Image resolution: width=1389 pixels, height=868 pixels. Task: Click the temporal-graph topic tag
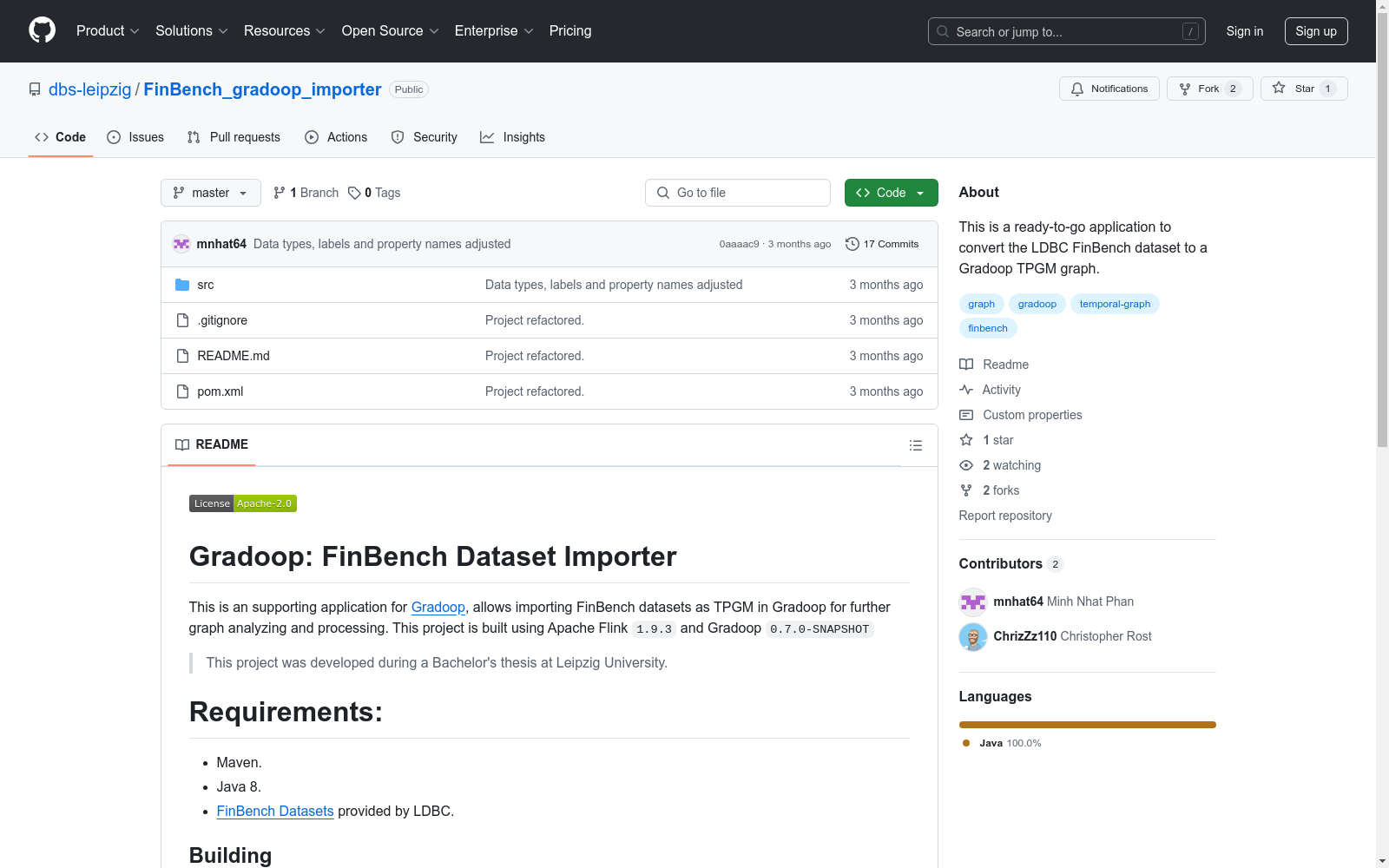pyautogui.click(x=1115, y=304)
